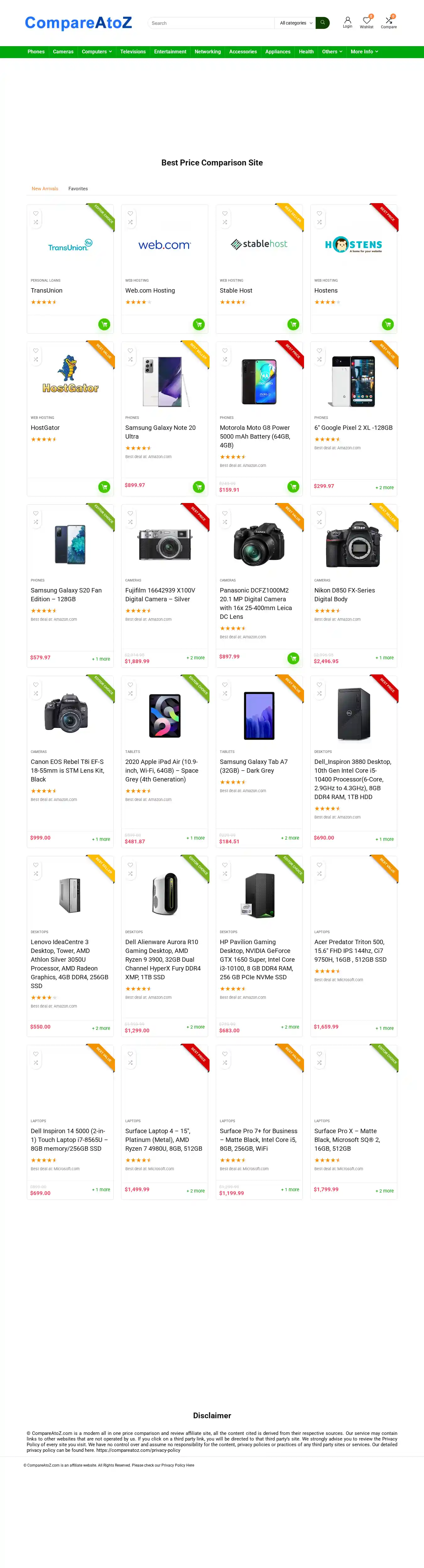Switch to the Favorites tab
The image size is (424, 1568).
(78, 189)
